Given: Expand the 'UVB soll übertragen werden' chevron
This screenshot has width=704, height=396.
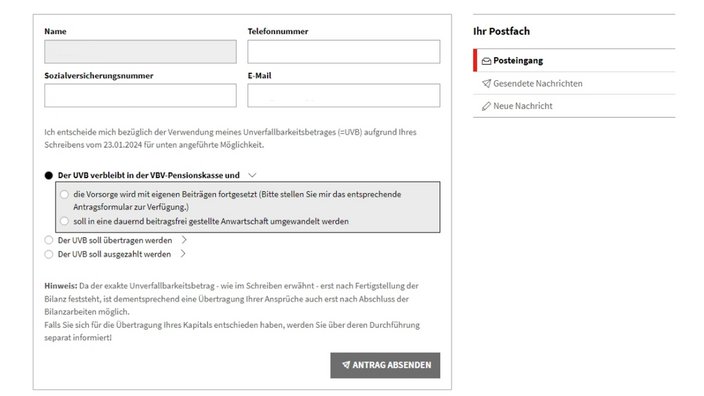Looking at the screenshot, I should [184, 240].
